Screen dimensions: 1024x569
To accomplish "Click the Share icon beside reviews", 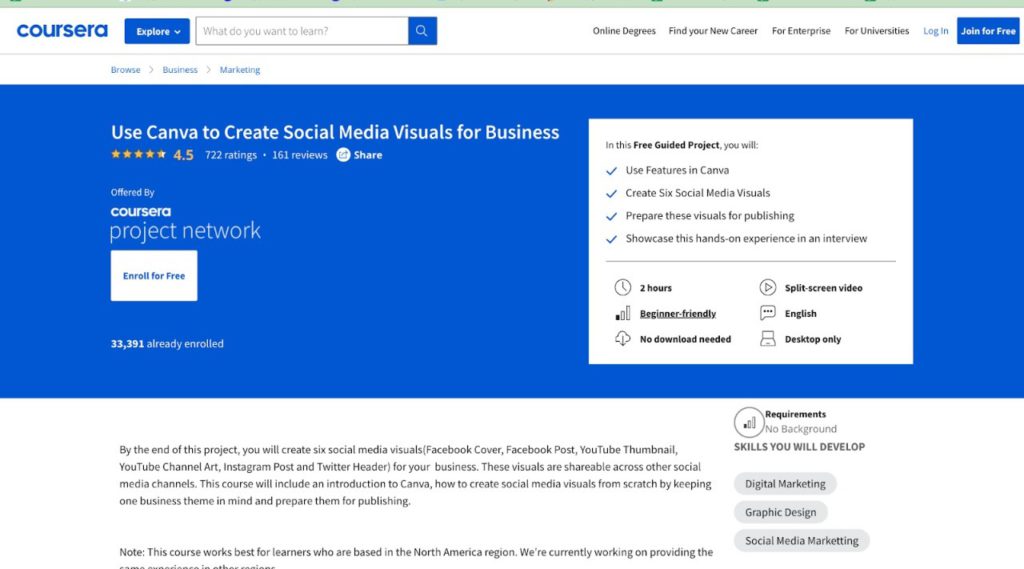I will click(343, 155).
